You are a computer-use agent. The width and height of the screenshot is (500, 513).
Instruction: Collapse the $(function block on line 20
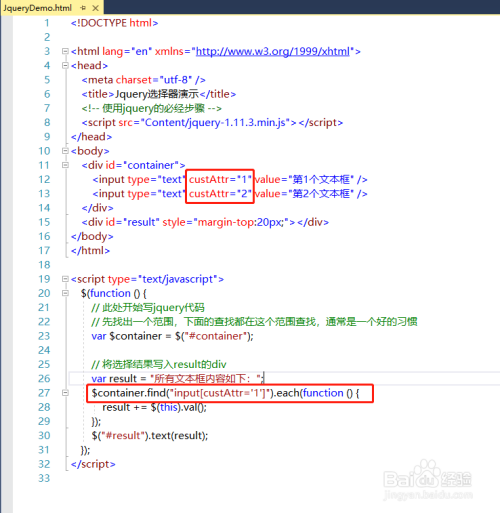coord(65,293)
